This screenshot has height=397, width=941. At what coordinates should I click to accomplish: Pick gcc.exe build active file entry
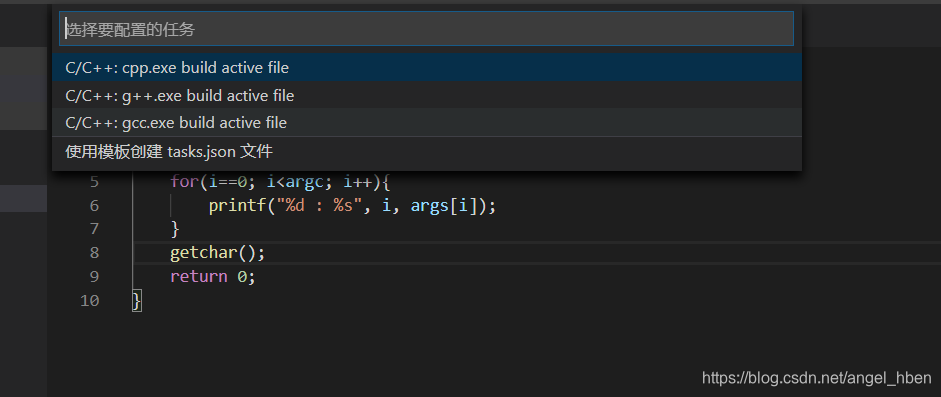tap(427, 122)
